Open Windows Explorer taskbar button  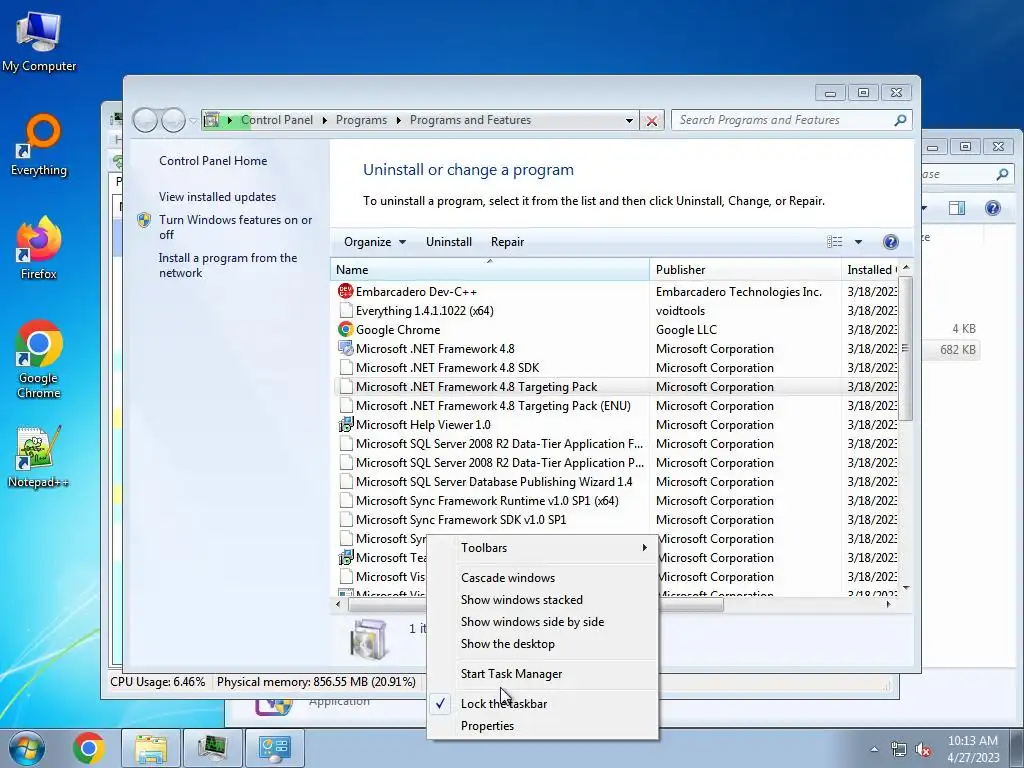150,748
